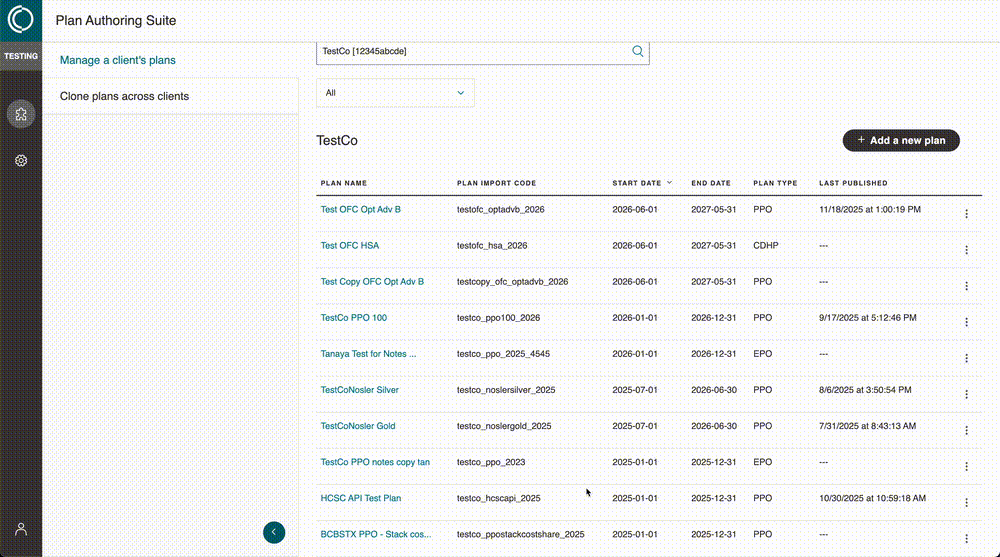This screenshot has height=557, width=1000.
Task: Click published date 11/18/2025 at 1:00:19 PM
Action: tap(870, 209)
